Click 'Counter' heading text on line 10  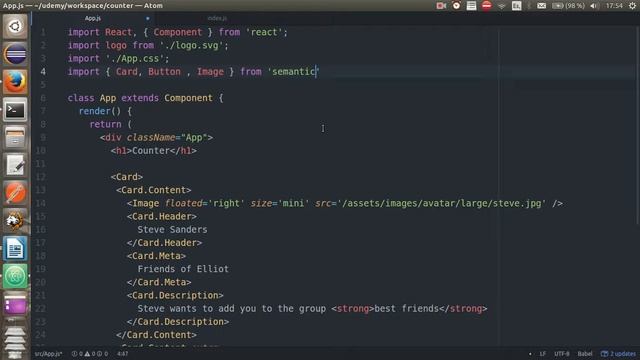pos(151,151)
